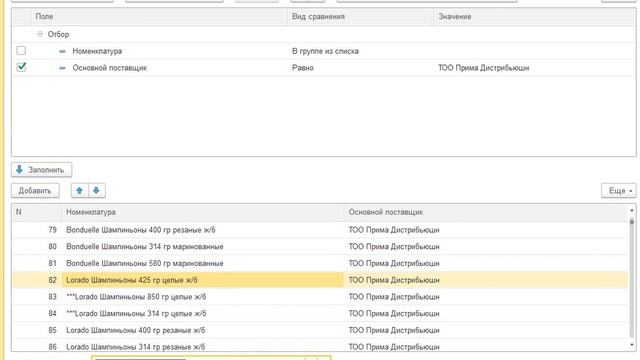Click the equals icon beside Основной поставщик field
This screenshot has width=640, height=360.
62,68
